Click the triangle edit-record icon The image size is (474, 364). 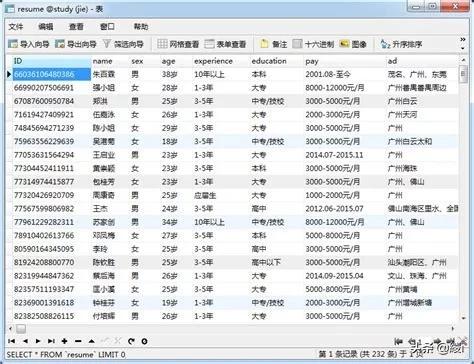point(91,341)
